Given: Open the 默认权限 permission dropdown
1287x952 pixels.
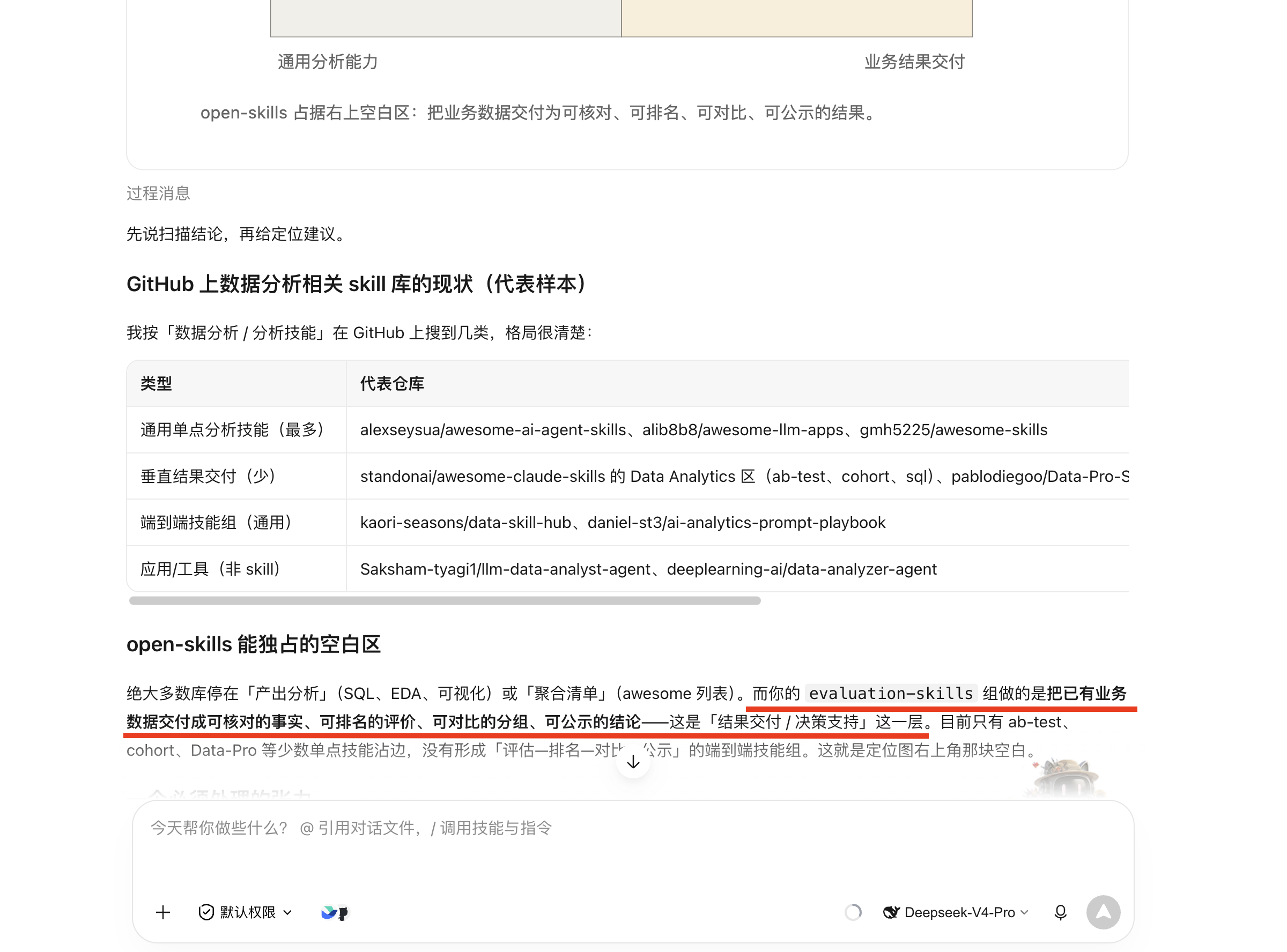Looking at the screenshot, I should tap(246, 912).
